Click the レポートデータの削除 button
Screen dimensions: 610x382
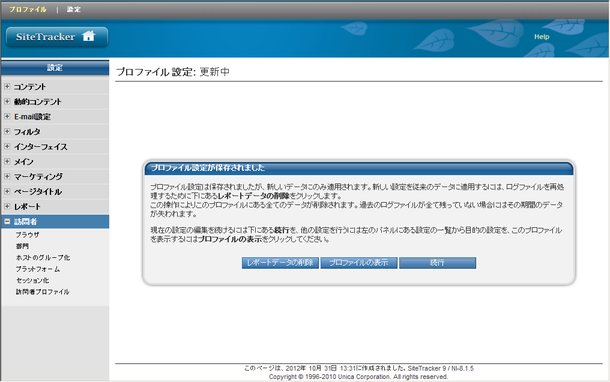click(280, 263)
